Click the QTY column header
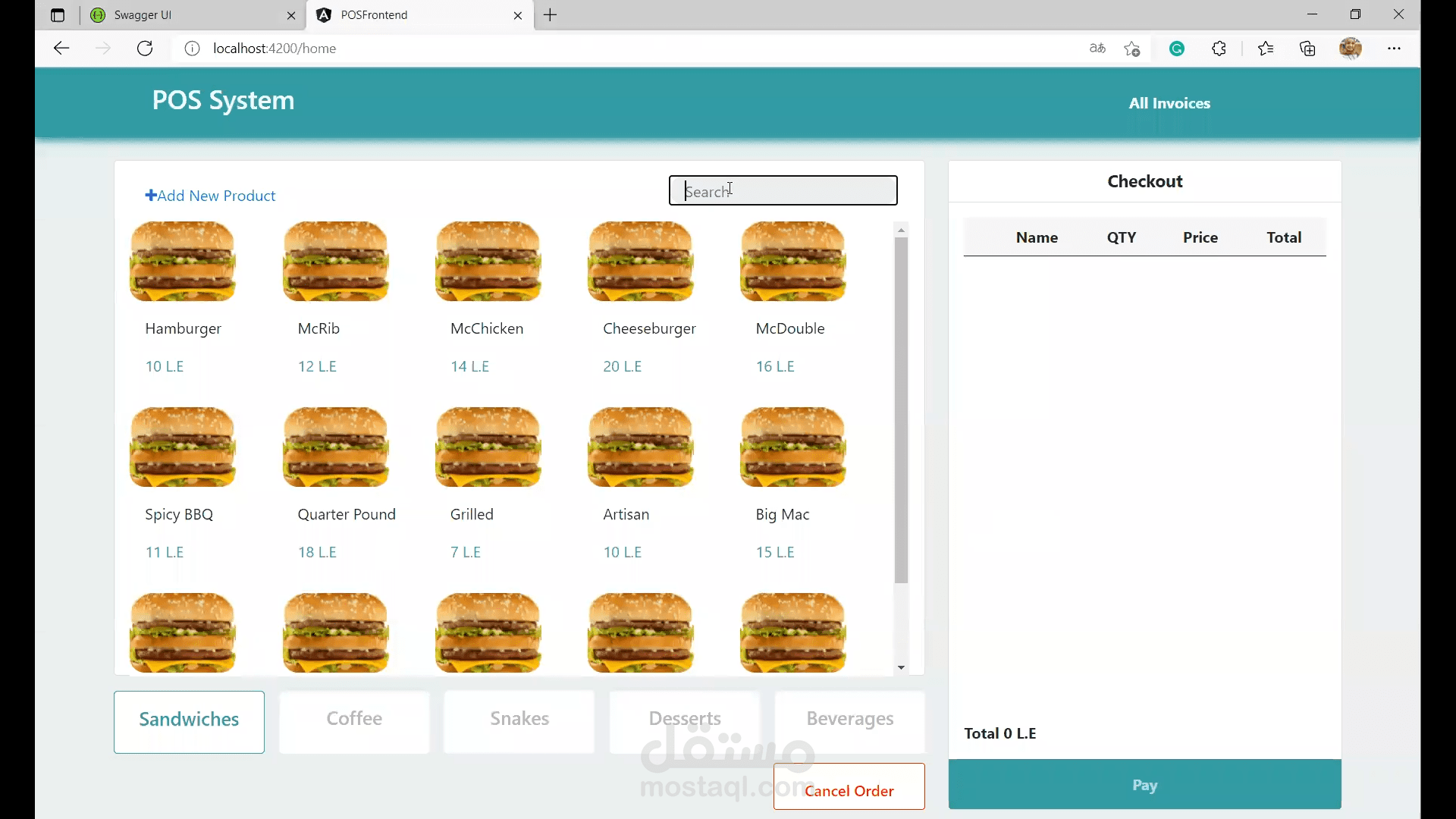Image resolution: width=1456 pixels, height=819 pixels. [1122, 237]
